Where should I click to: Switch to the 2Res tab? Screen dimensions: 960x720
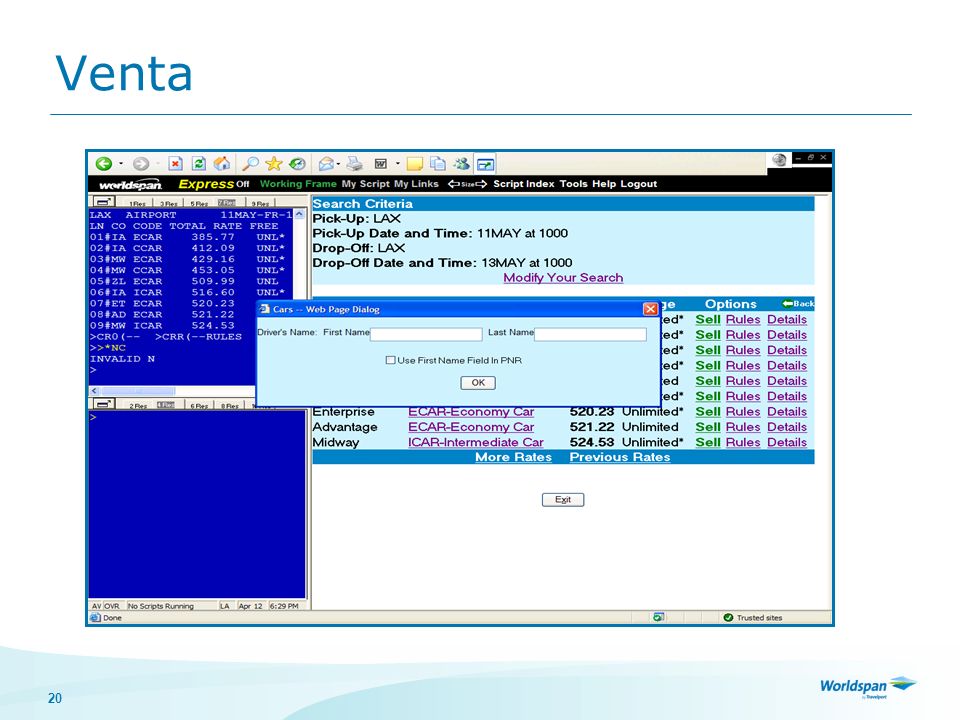(138, 405)
